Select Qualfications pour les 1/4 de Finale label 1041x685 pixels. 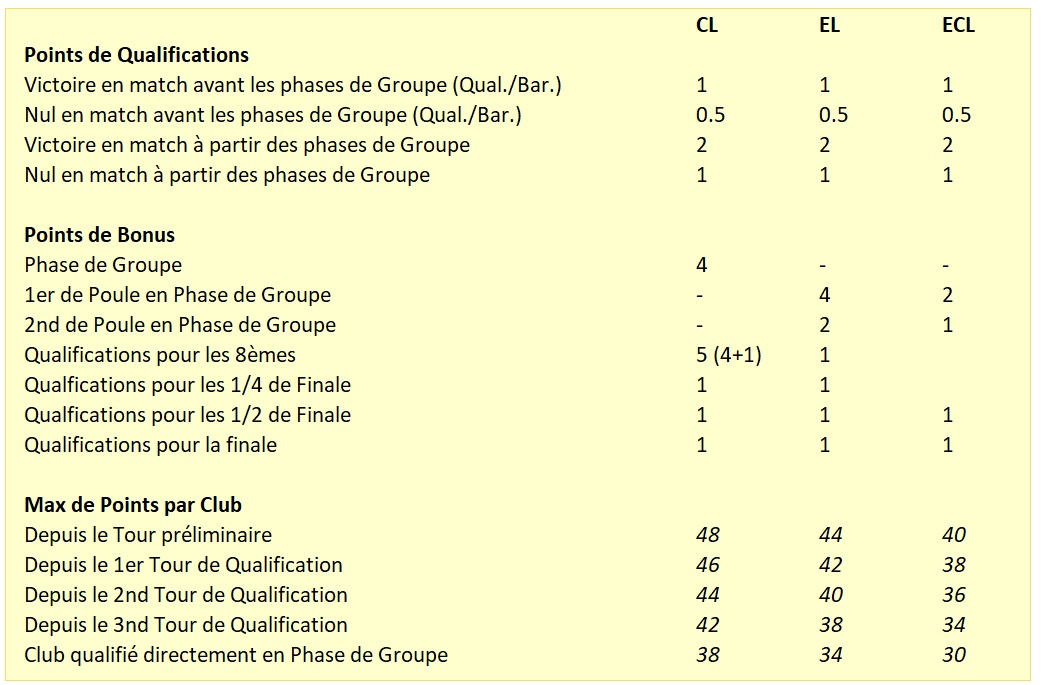click(x=187, y=385)
